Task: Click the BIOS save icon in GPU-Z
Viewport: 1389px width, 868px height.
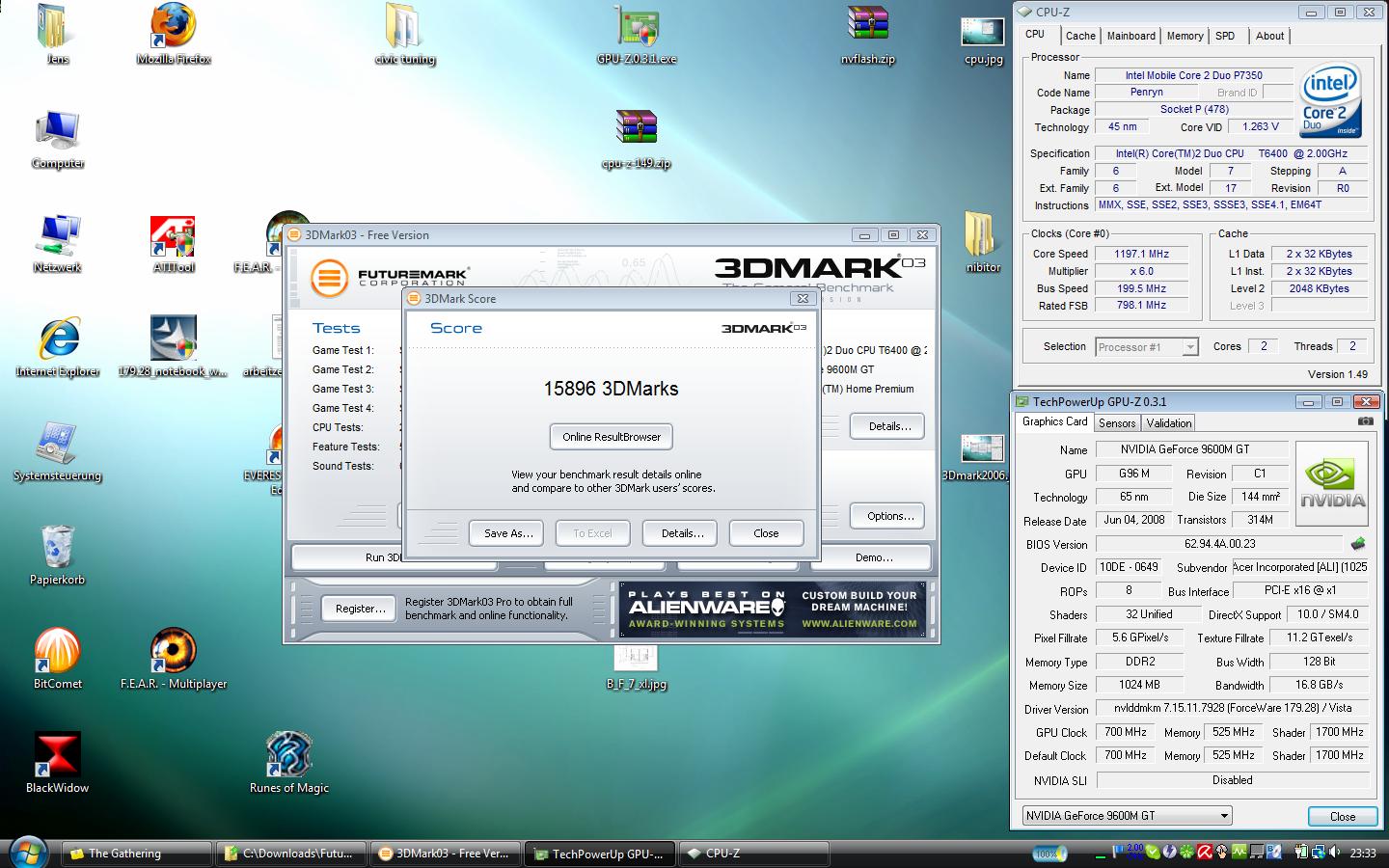Action: 1358,544
